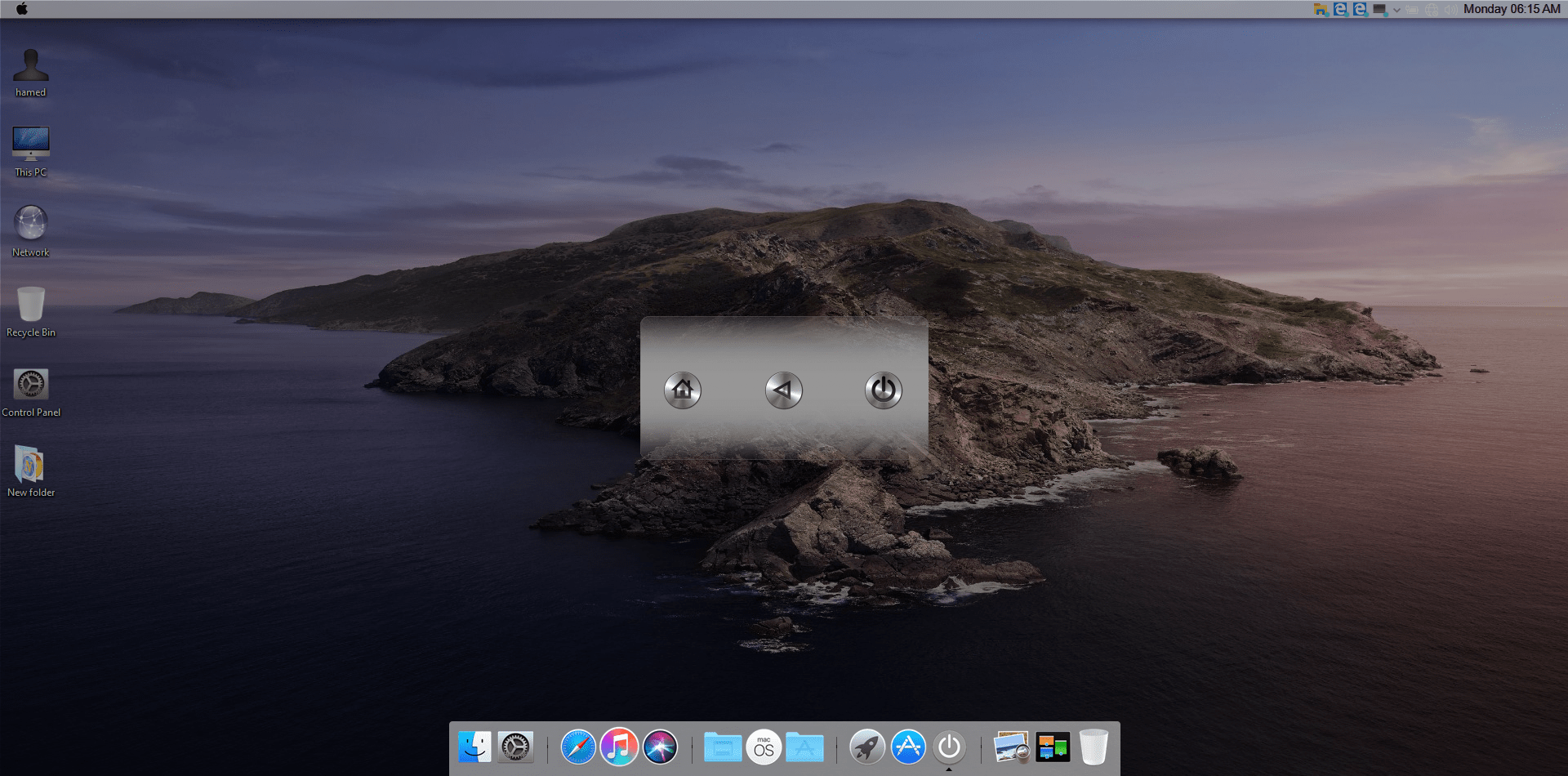Open the Applications folder in the dock
The height and width of the screenshot is (776, 1568).
(x=804, y=747)
